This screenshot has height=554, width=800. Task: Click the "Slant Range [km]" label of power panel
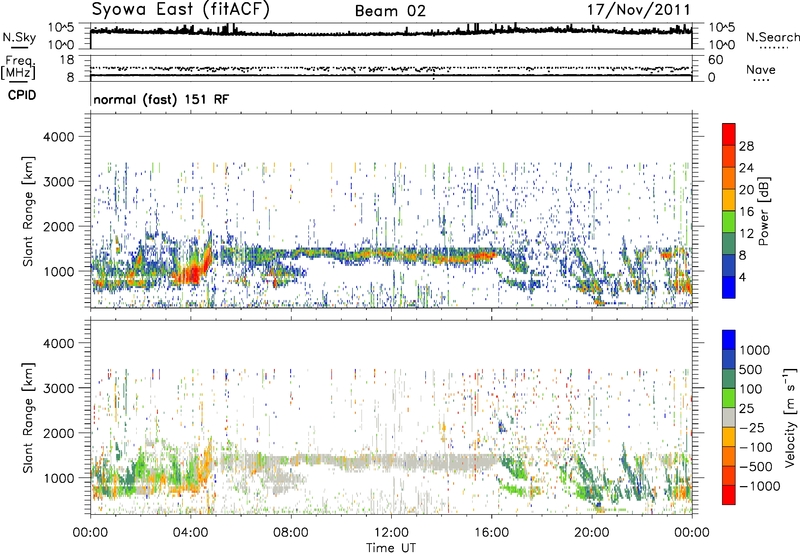[x=28, y=211]
